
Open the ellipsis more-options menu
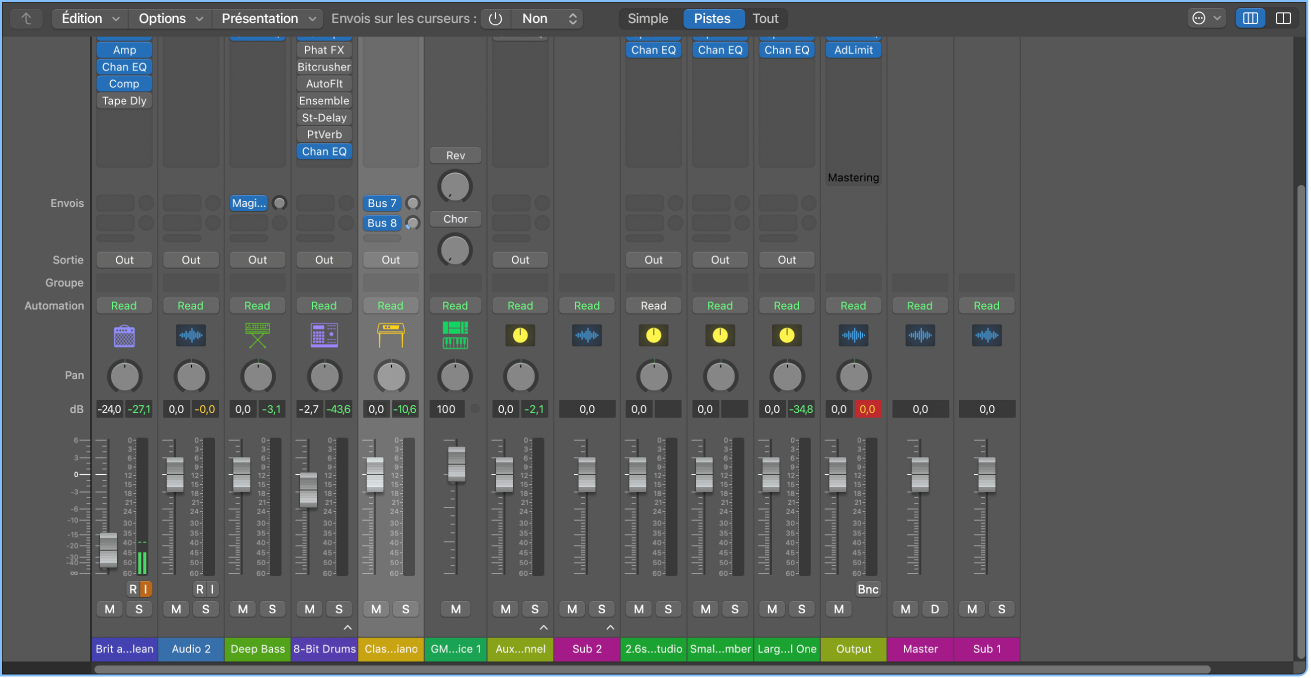point(1206,18)
